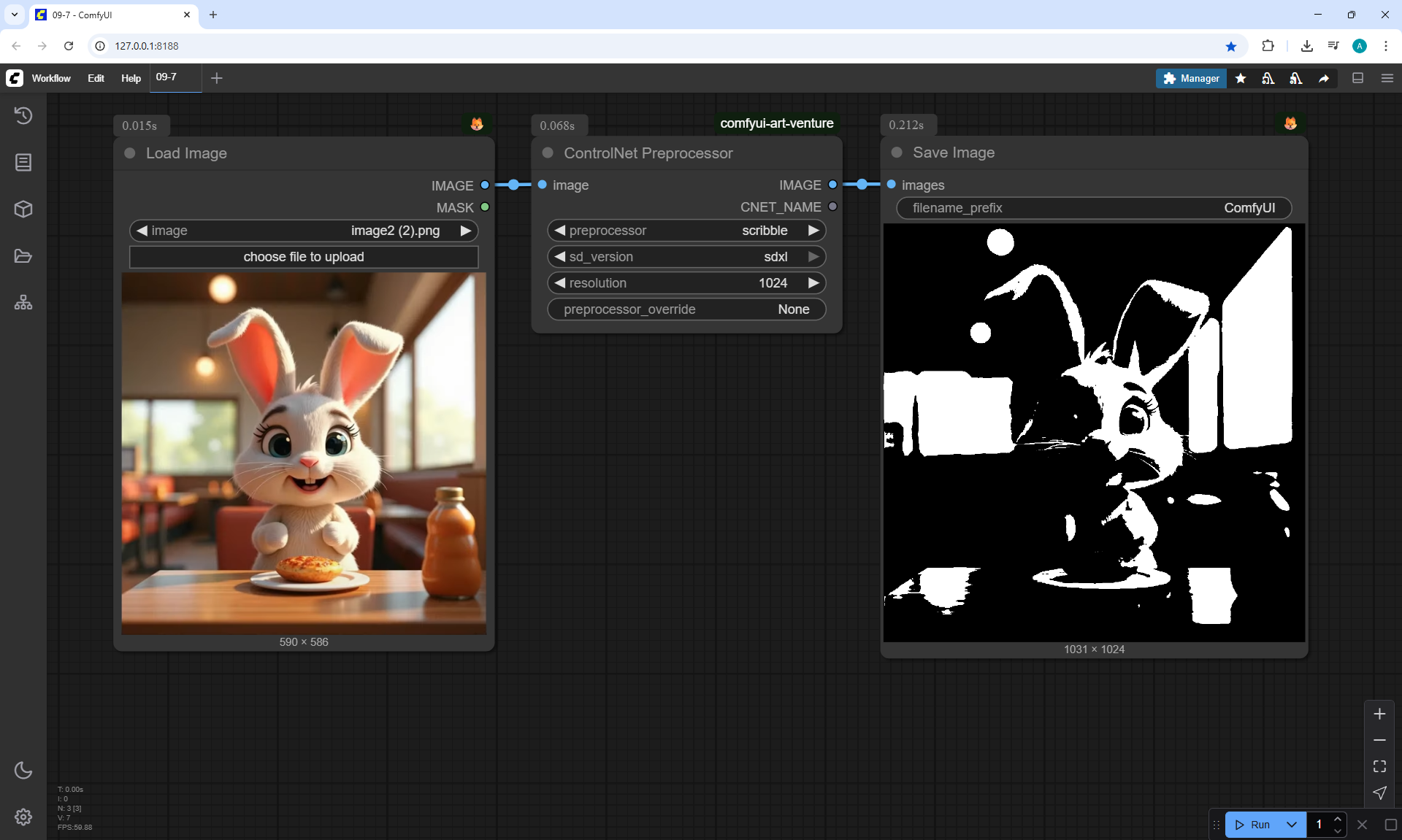Open the node library sidebar icon
Image resolution: width=1402 pixels, height=840 pixels.
(x=23, y=162)
